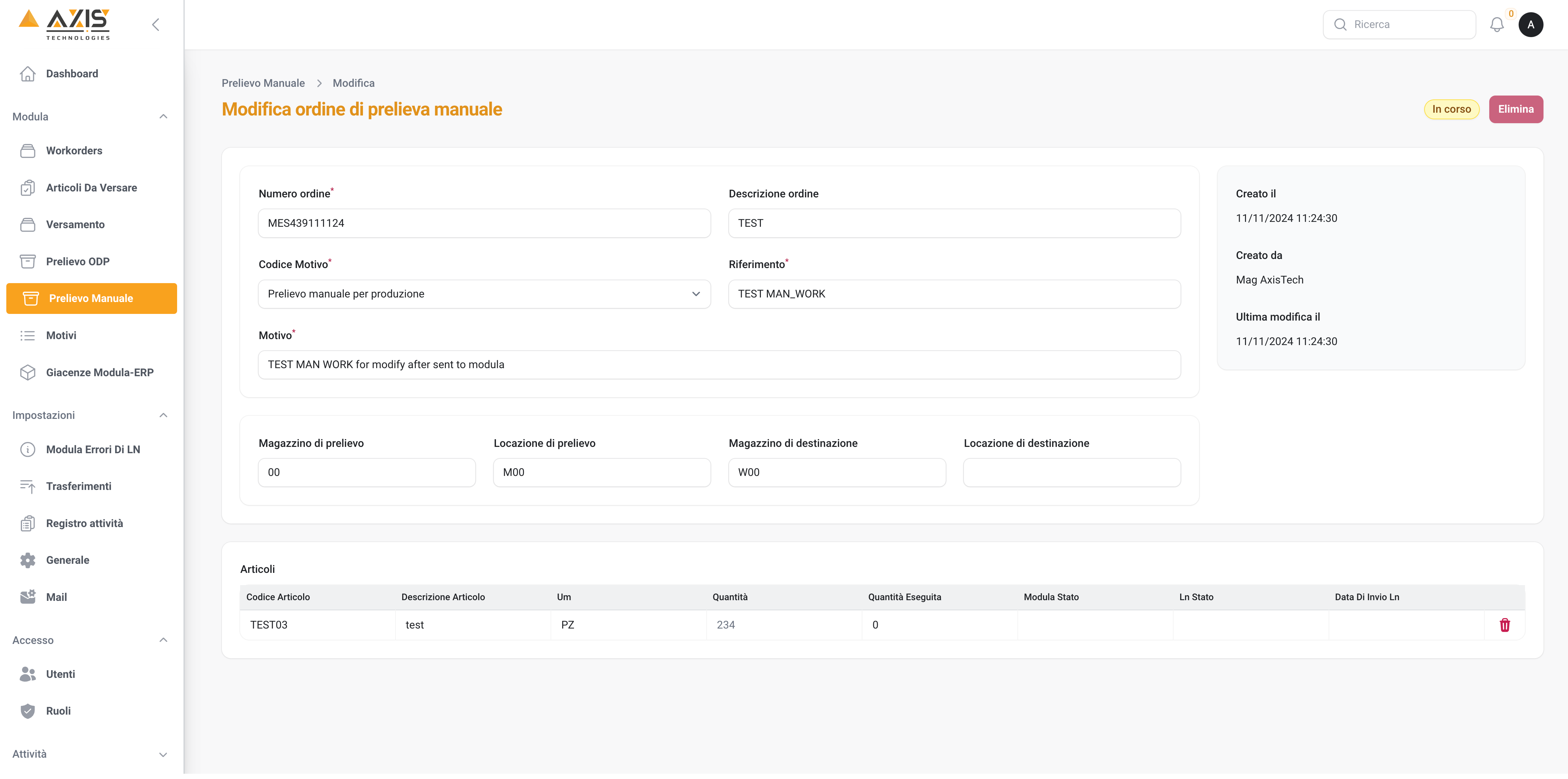Click the Dashboard home icon
The height and width of the screenshot is (779, 1568).
click(27, 73)
